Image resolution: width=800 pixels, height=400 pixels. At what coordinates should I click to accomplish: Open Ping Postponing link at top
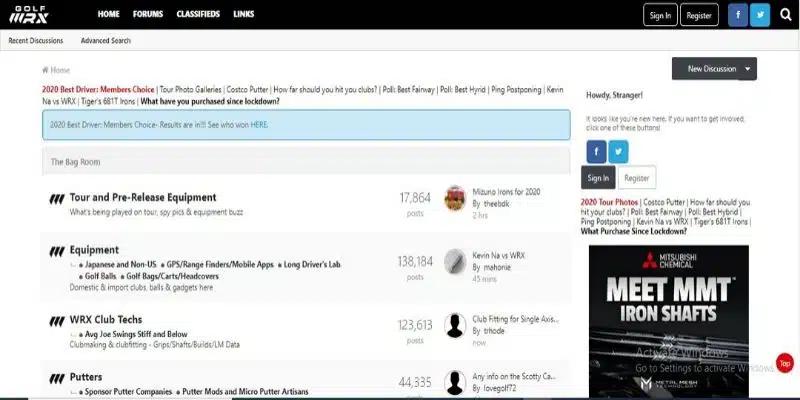(516, 89)
